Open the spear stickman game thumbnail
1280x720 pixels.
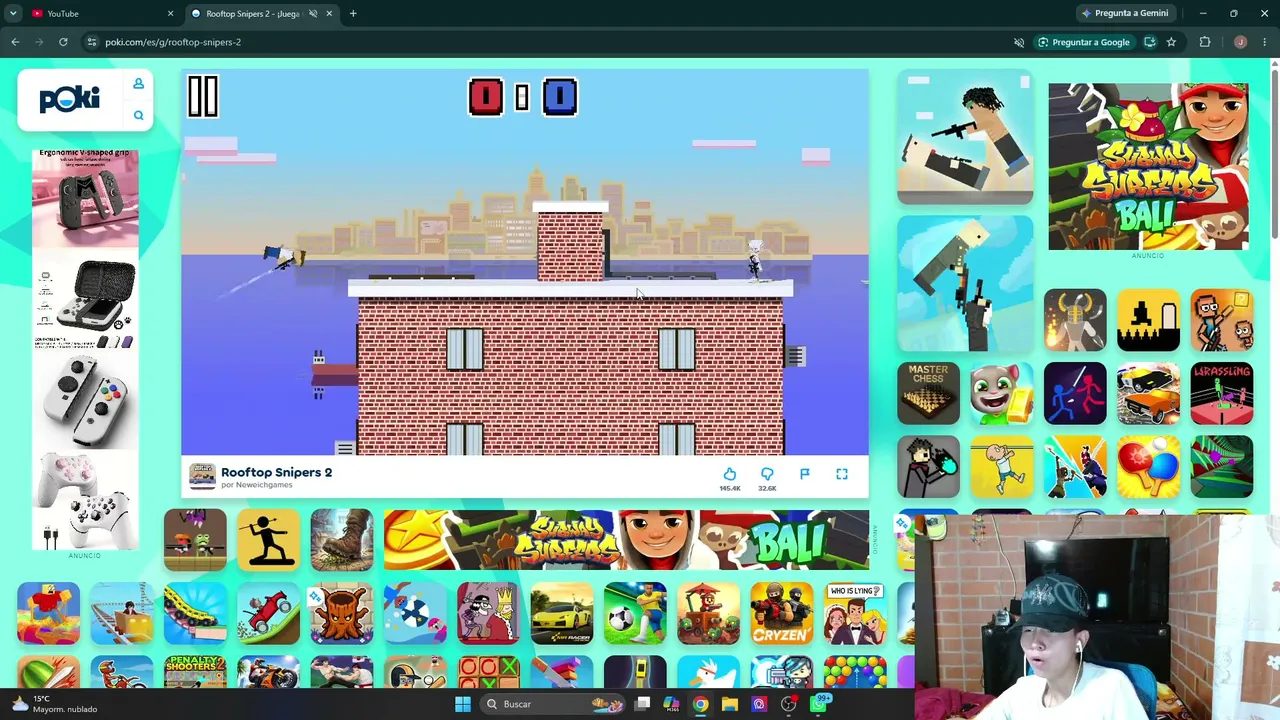pyautogui.click(x=268, y=540)
